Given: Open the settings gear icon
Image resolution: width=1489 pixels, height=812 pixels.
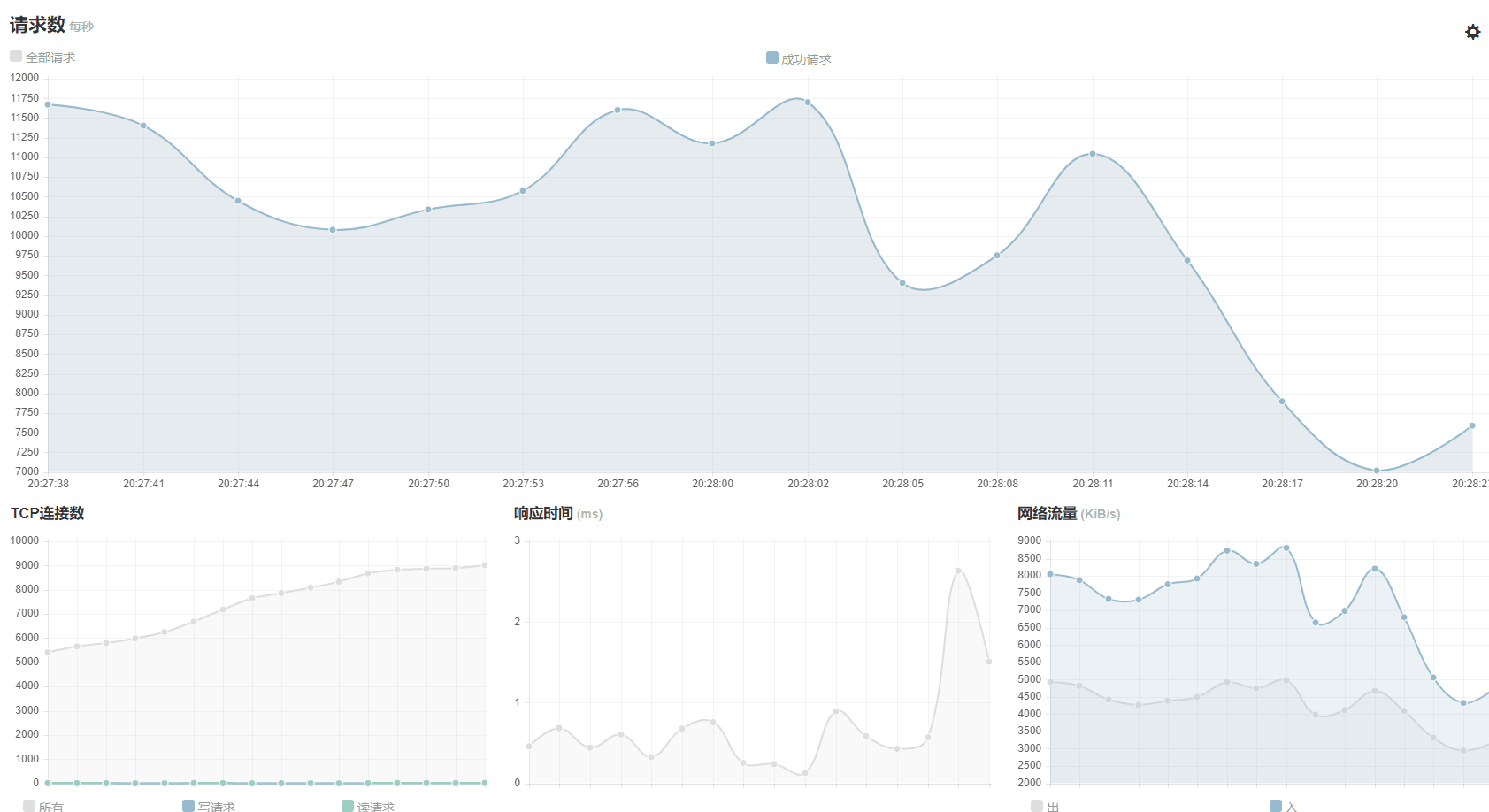Looking at the screenshot, I should (x=1472, y=32).
